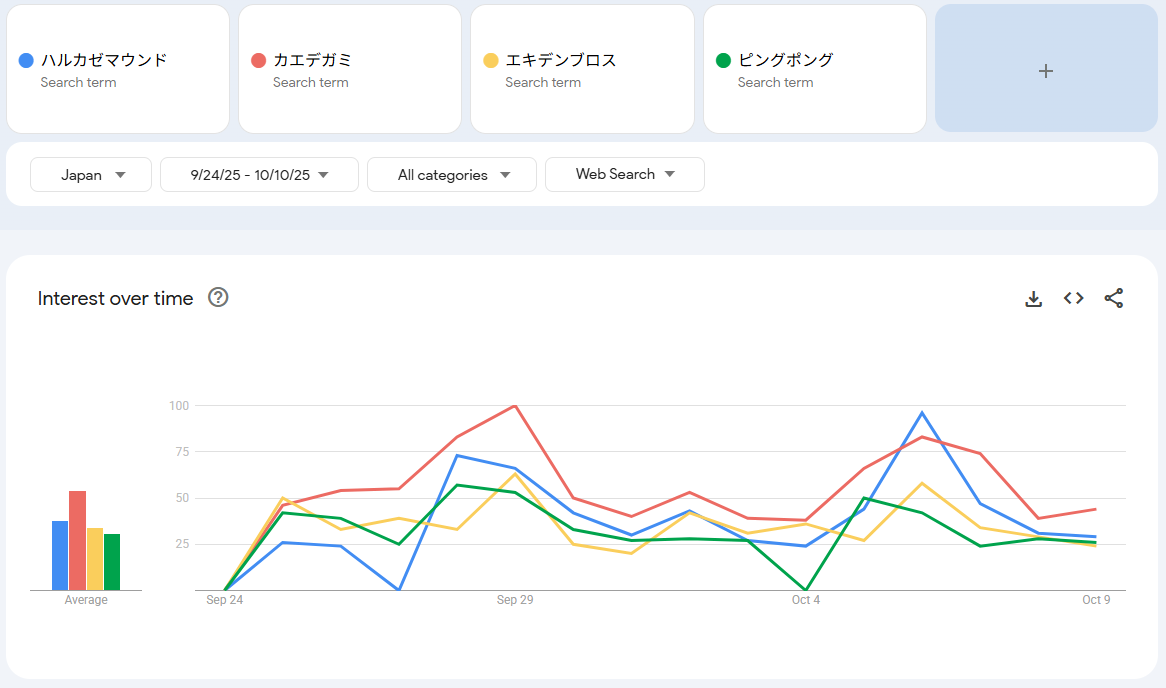
Task: Click the blue line peak near Oct 6
Action: [x=922, y=413]
